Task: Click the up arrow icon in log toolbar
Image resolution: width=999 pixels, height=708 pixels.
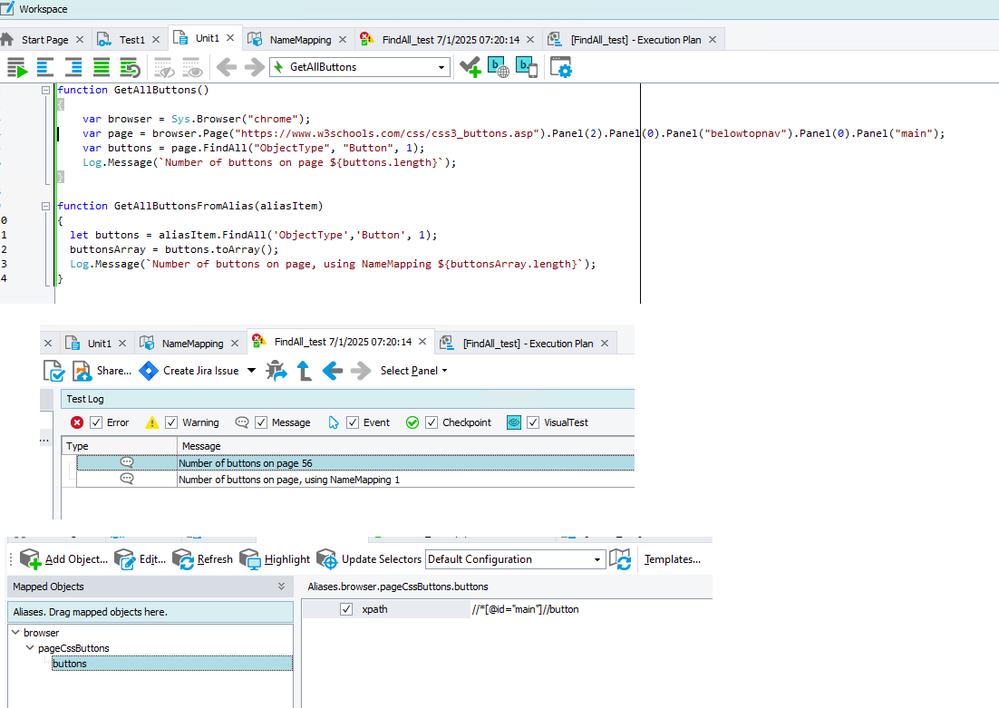Action: [x=304, y=371]
